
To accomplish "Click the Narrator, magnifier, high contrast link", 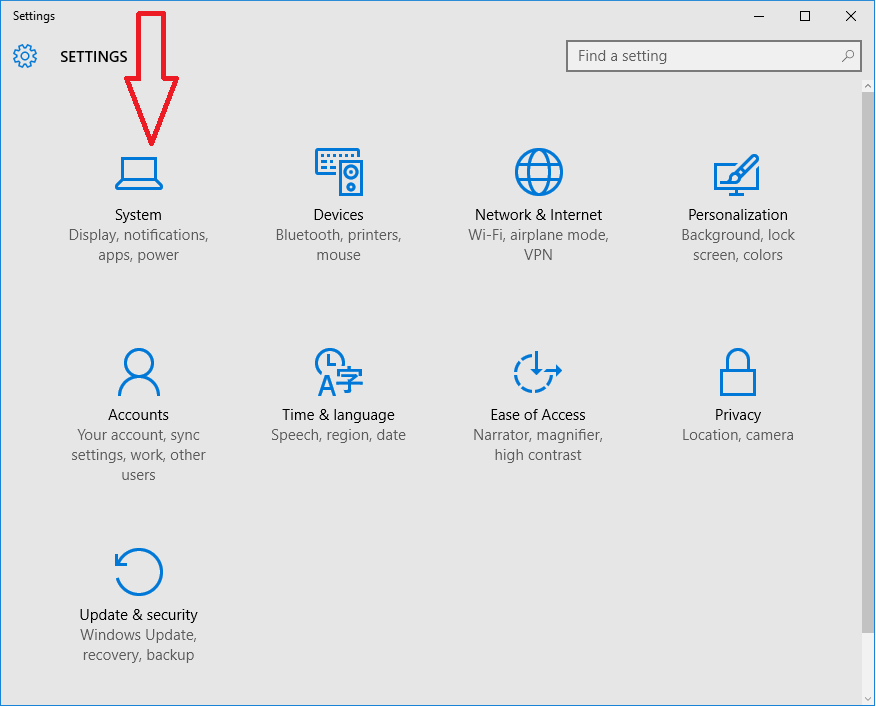I will pyautogui.click(x=538, y=444).
